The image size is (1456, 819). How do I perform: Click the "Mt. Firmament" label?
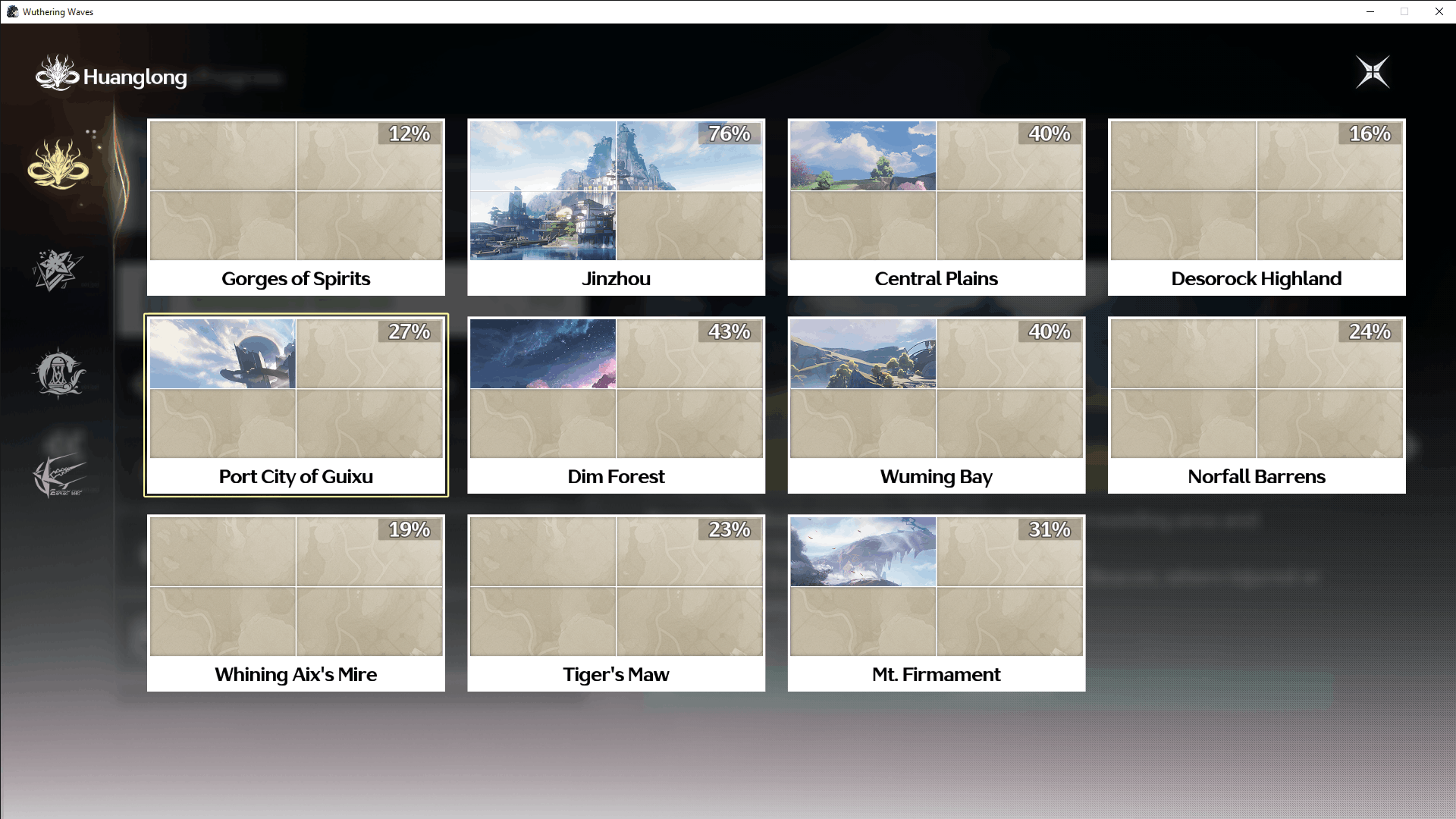coord(936,675)
